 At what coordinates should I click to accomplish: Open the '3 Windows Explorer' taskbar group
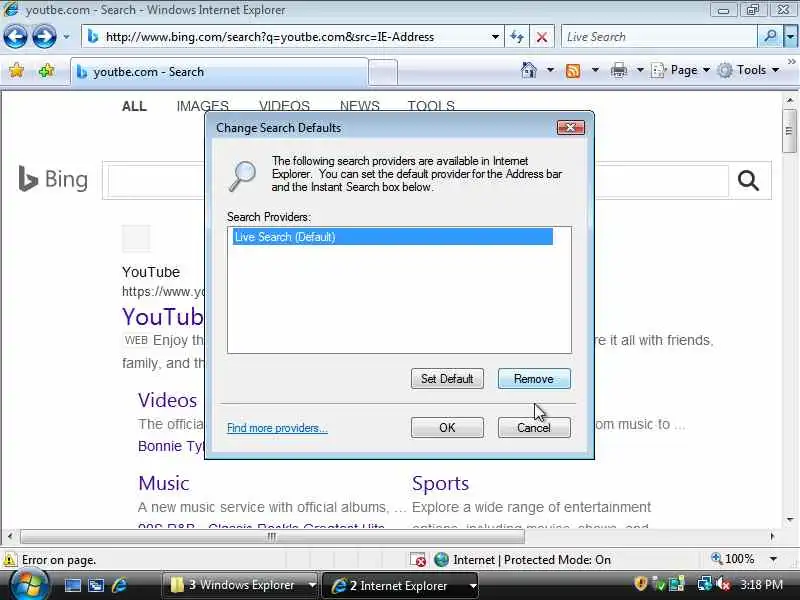pos(241,585)
